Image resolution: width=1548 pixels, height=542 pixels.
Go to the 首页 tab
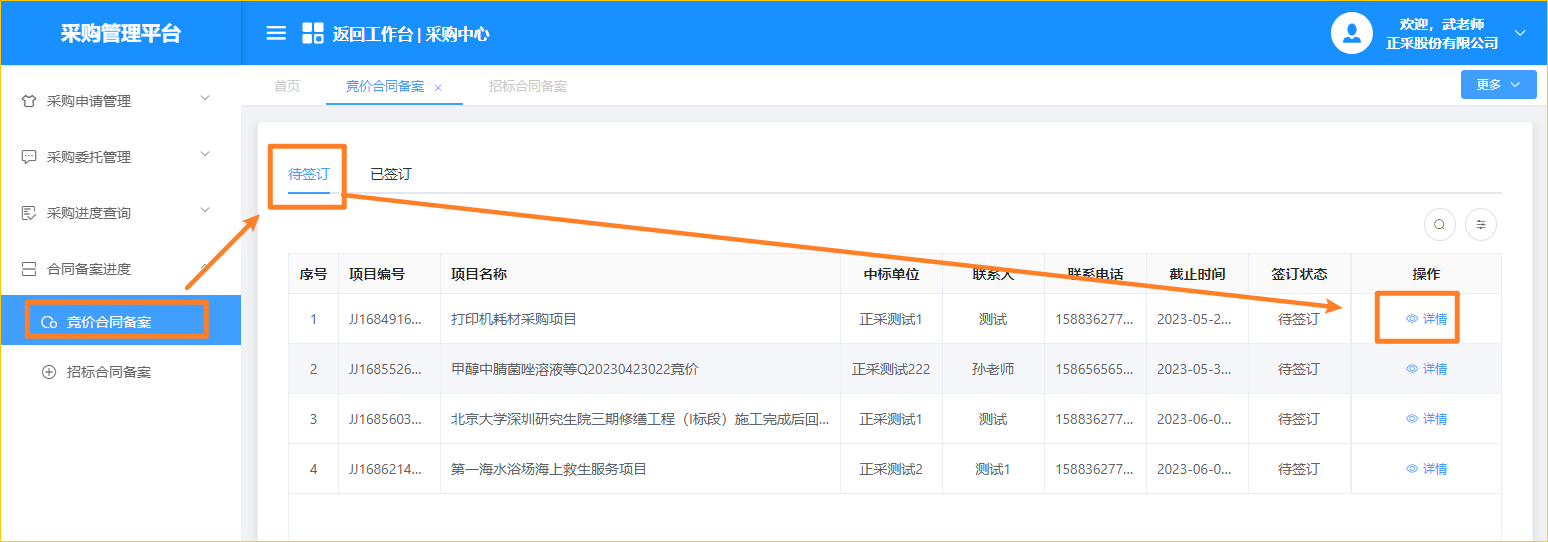pos(287,86)
